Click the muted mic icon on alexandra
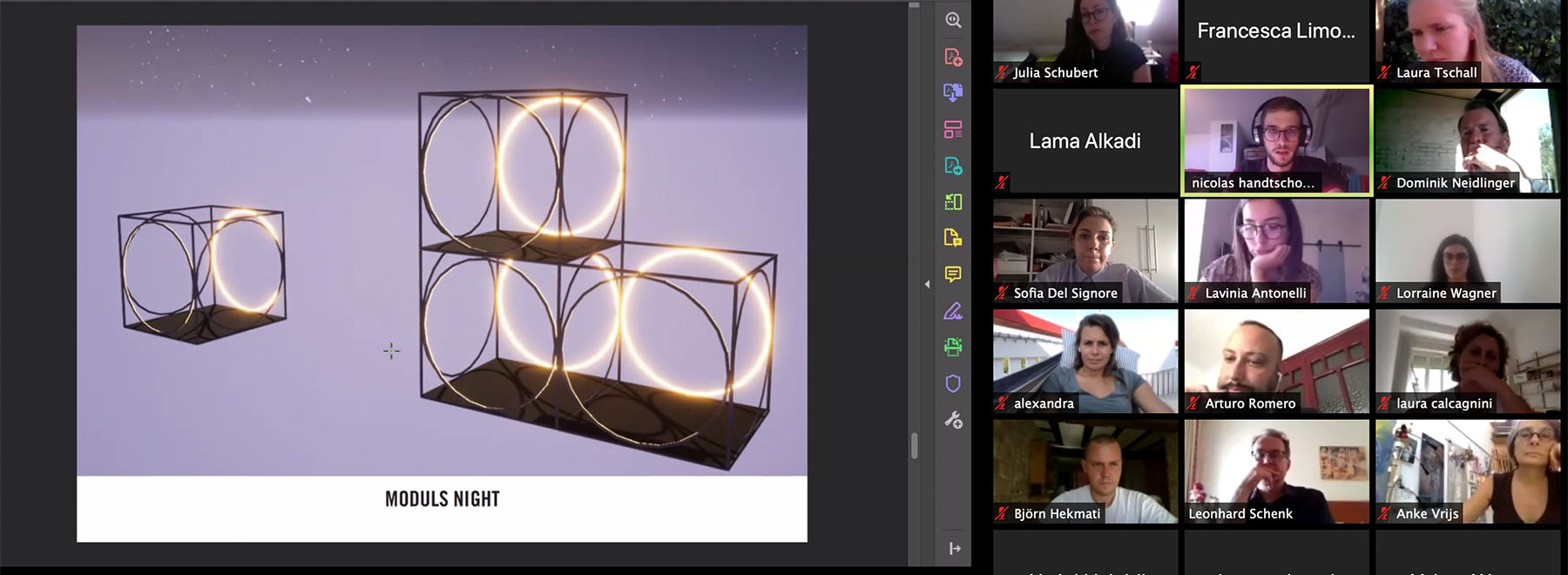The width and height of the screenshot is (1568, 575). pyautogui.click(x=1003, y=403)
